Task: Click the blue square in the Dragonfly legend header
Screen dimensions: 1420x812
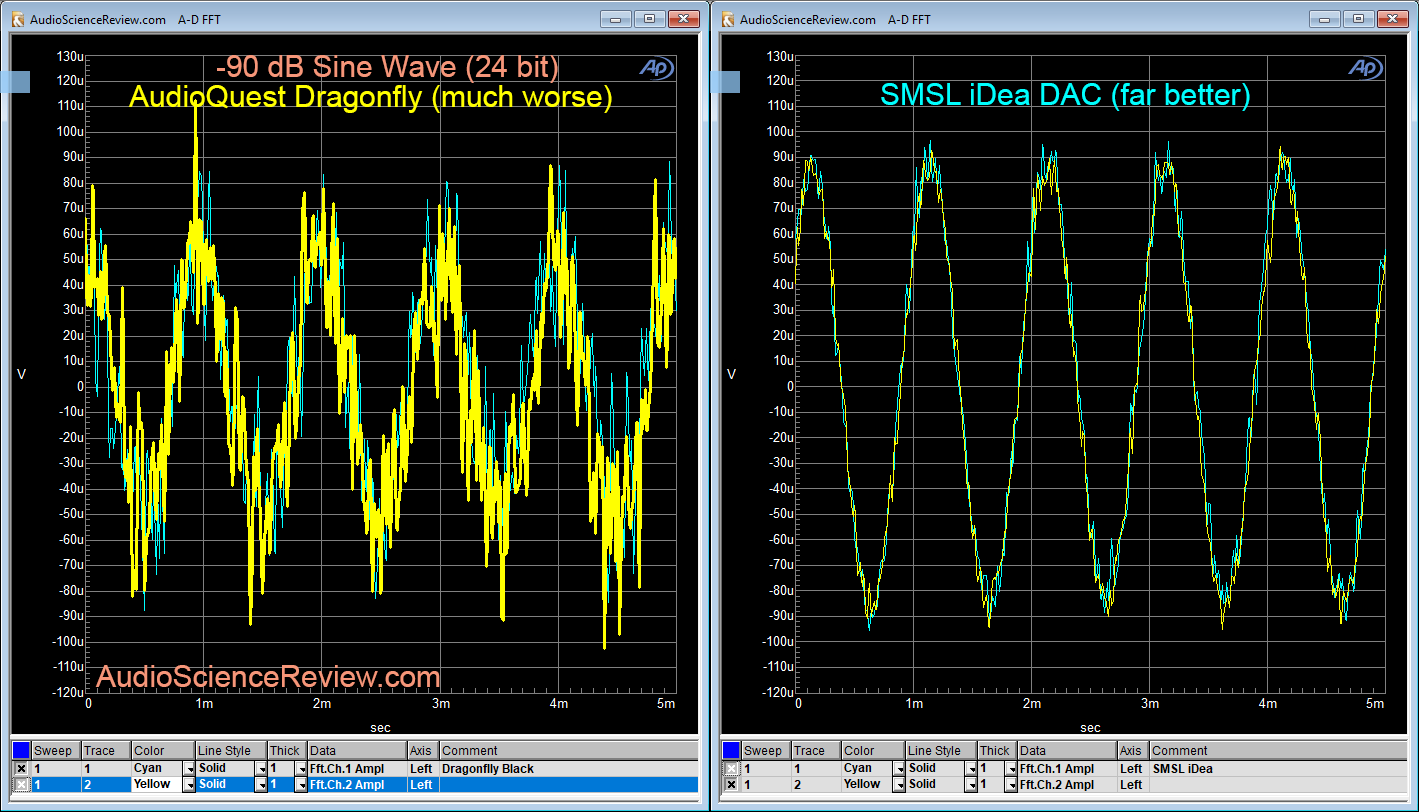Action: click(x=21, y=750)
